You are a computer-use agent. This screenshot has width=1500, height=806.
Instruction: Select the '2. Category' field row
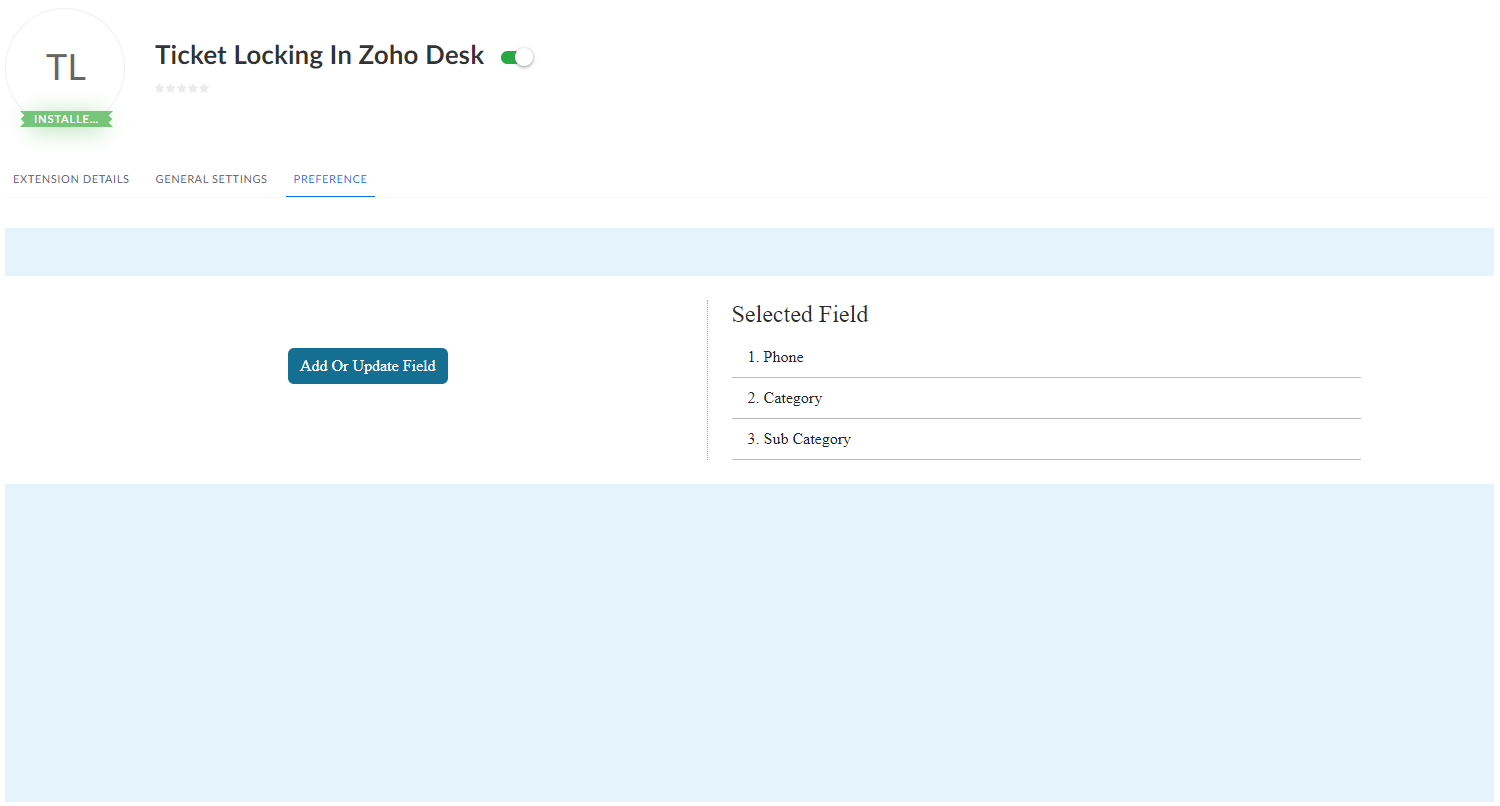pos(1046,398)
